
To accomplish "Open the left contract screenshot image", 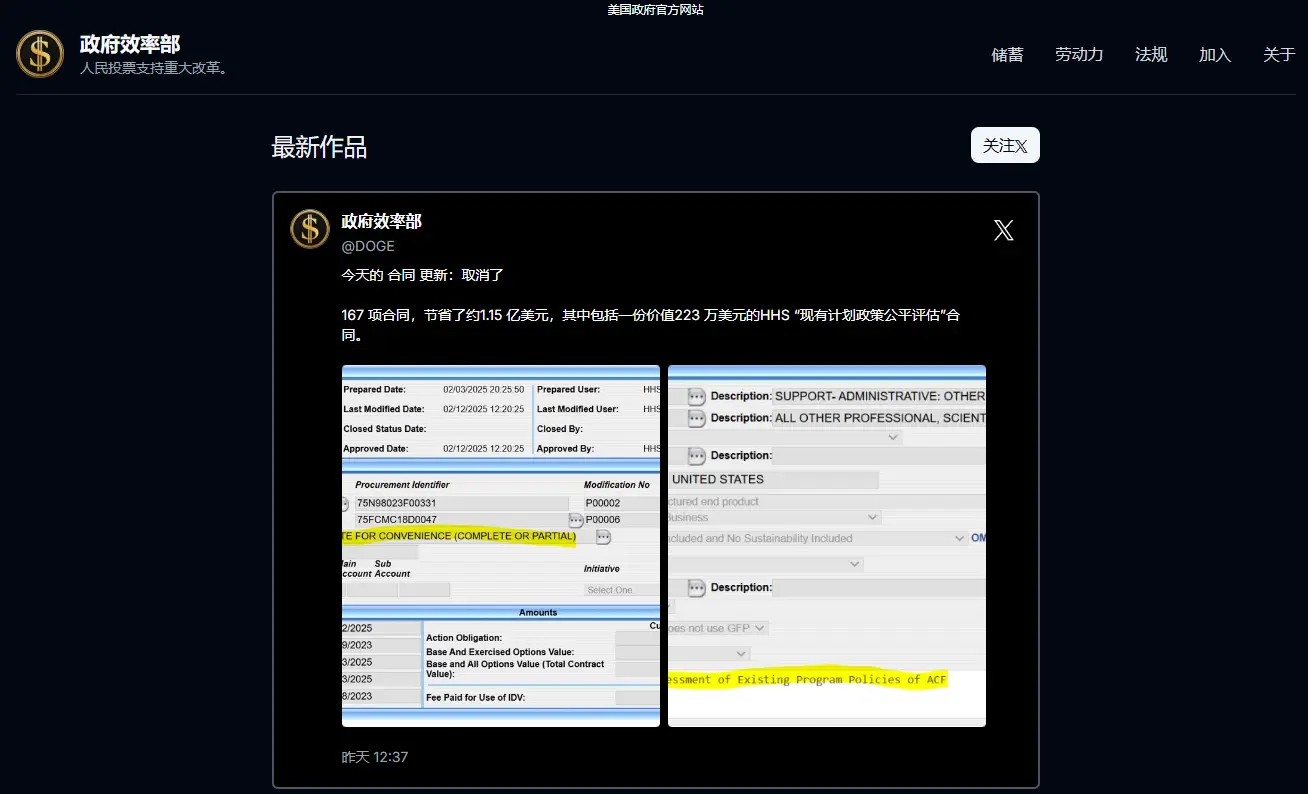I will (x=500, y=545).
